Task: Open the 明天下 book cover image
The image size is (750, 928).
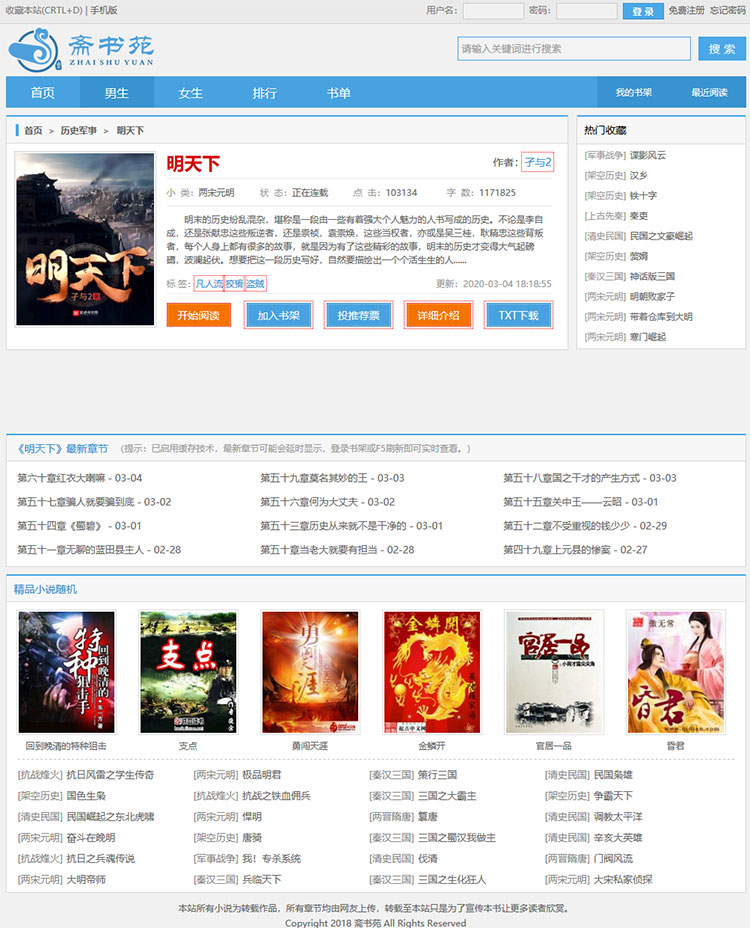Action: coord(85,239)
